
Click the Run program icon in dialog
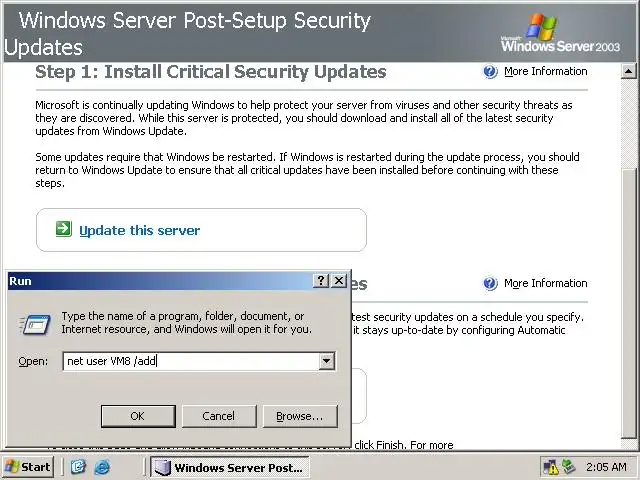pyautogui.click(x=36, y=322)
